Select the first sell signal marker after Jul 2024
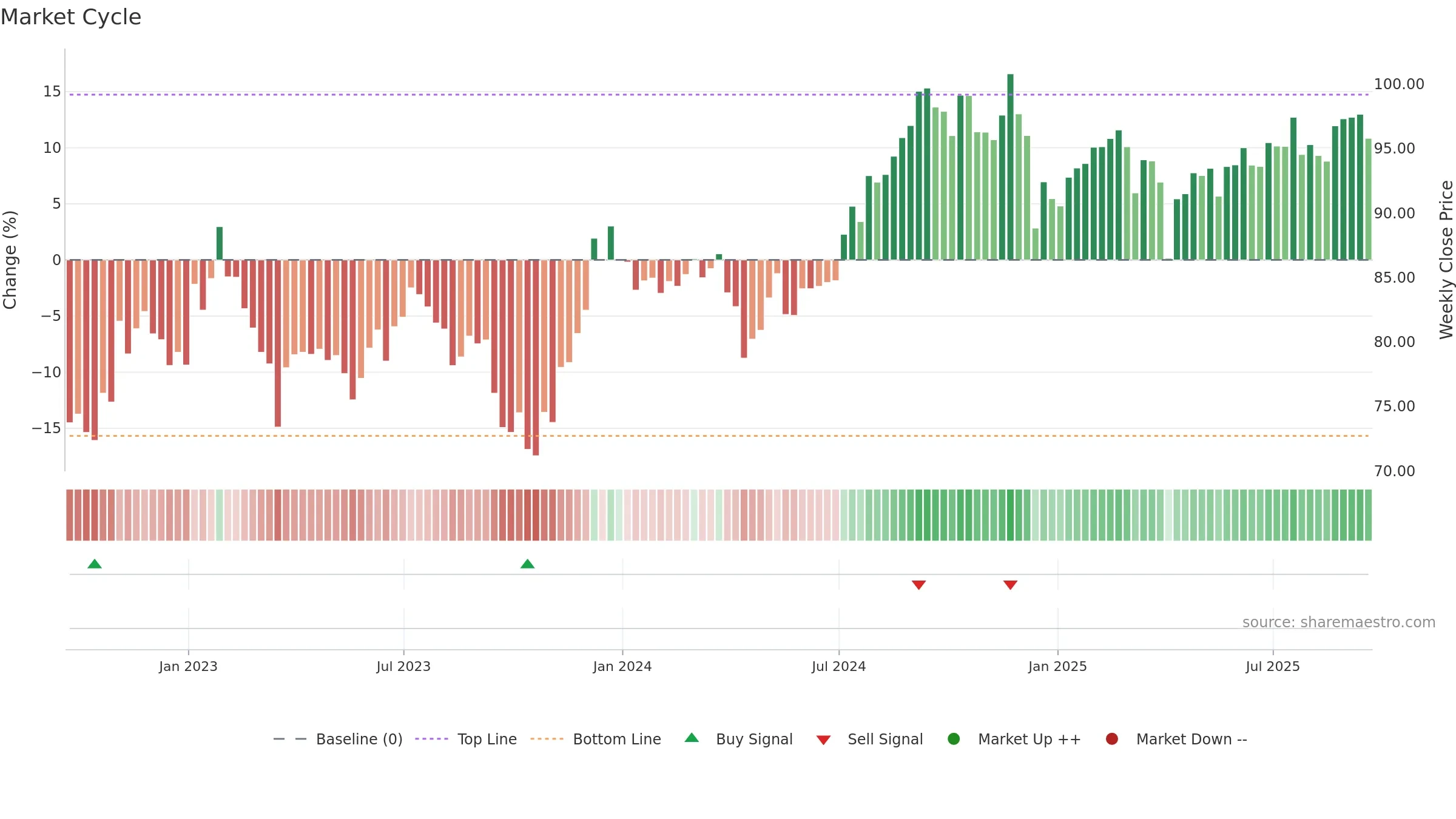 (x=919, y=585)
